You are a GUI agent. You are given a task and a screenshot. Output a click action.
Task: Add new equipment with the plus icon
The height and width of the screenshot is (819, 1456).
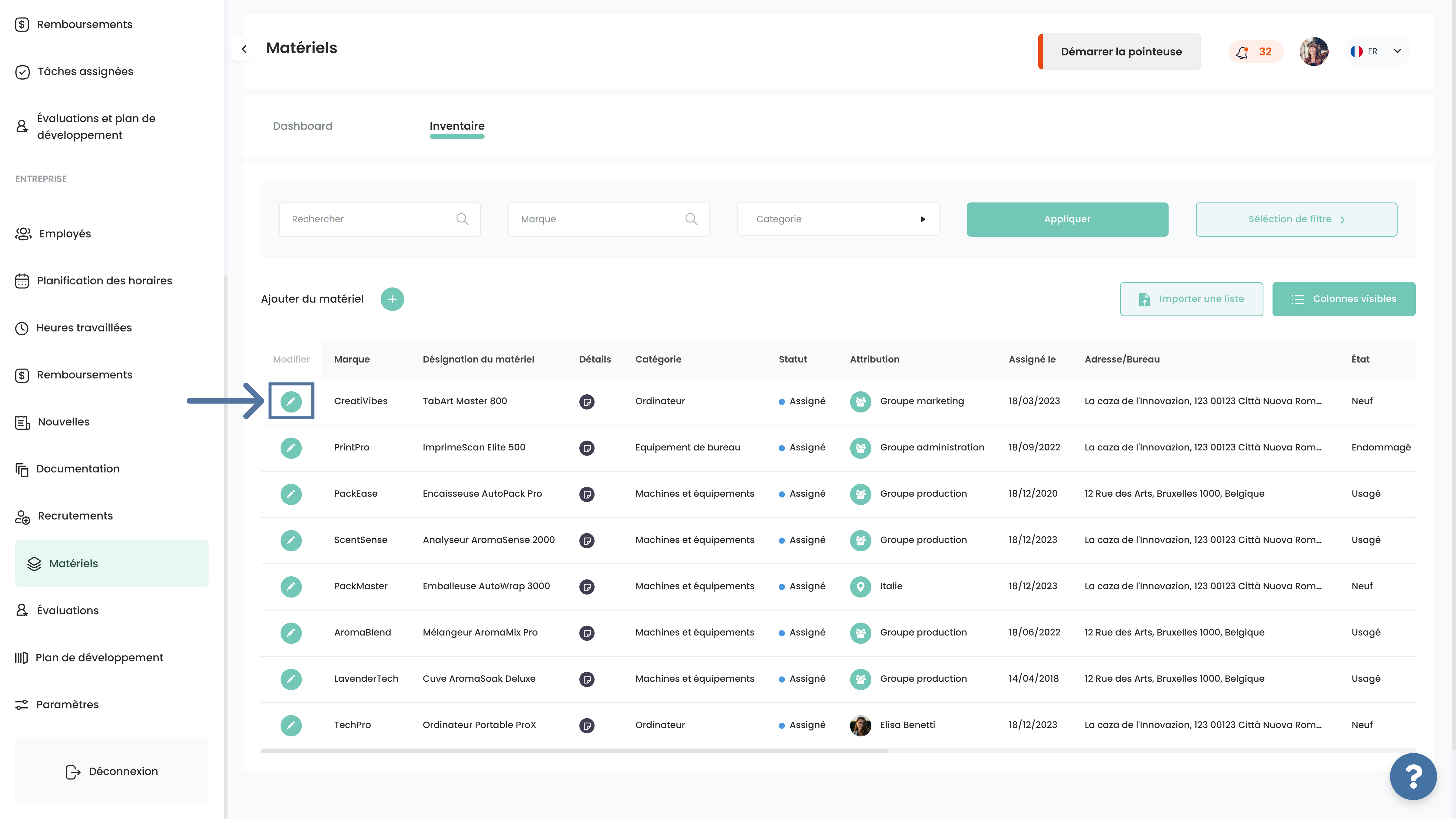point(392,299)
